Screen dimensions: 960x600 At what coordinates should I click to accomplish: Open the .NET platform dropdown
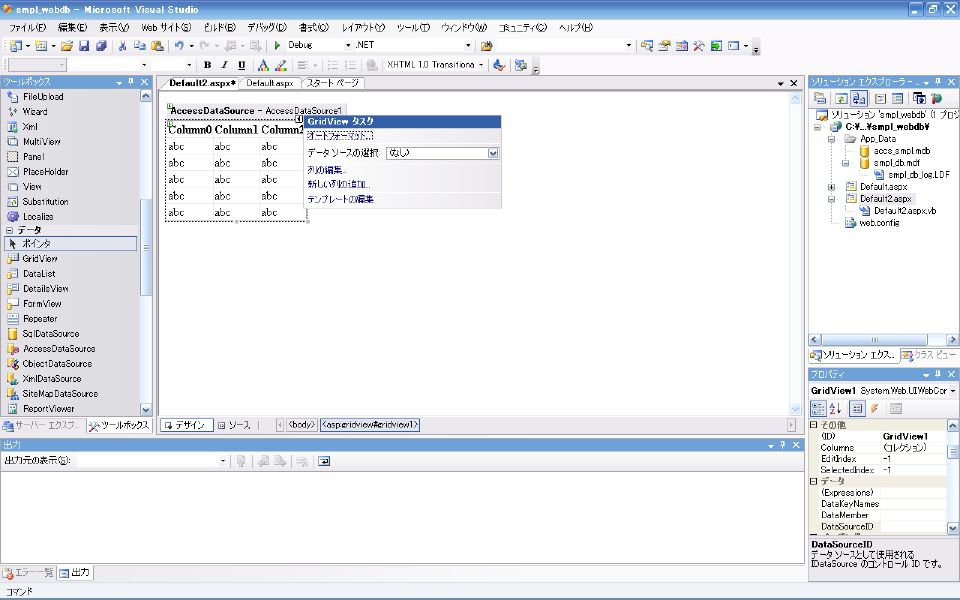tap(468, 45)
